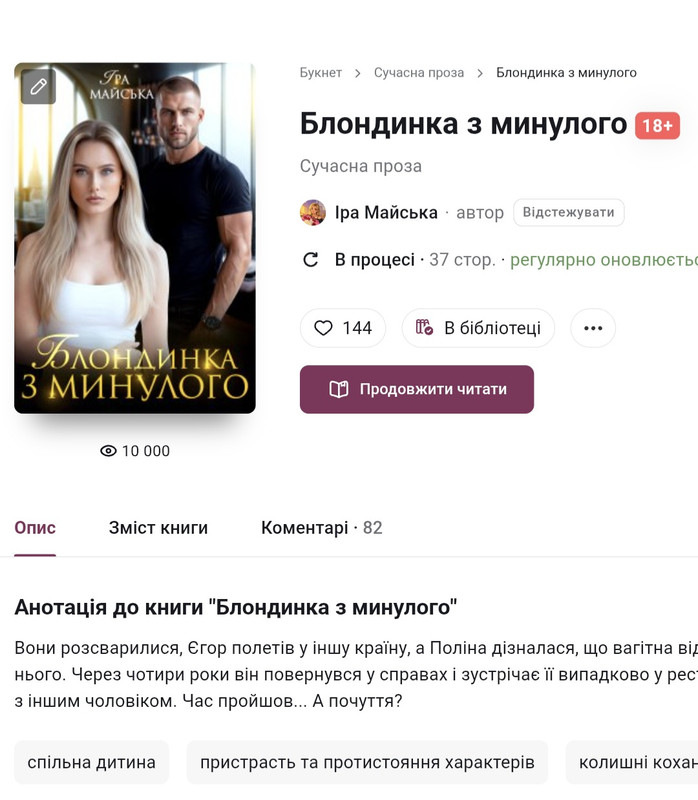Click Продовжити читати button
The width and height of the screenshot is (698, 800).
(x=417, y=389)
